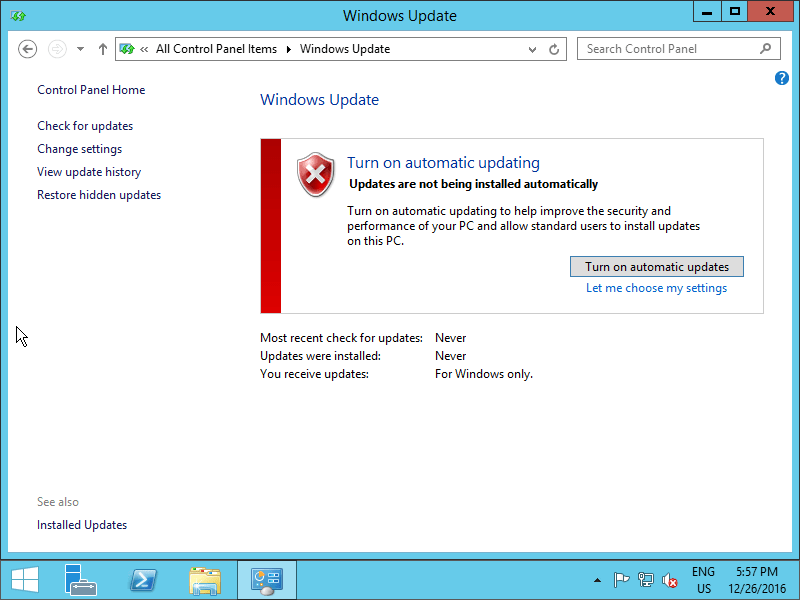Show hidden tray icons with the up arrow
The image size is (800, 600).
coord(599,579)
